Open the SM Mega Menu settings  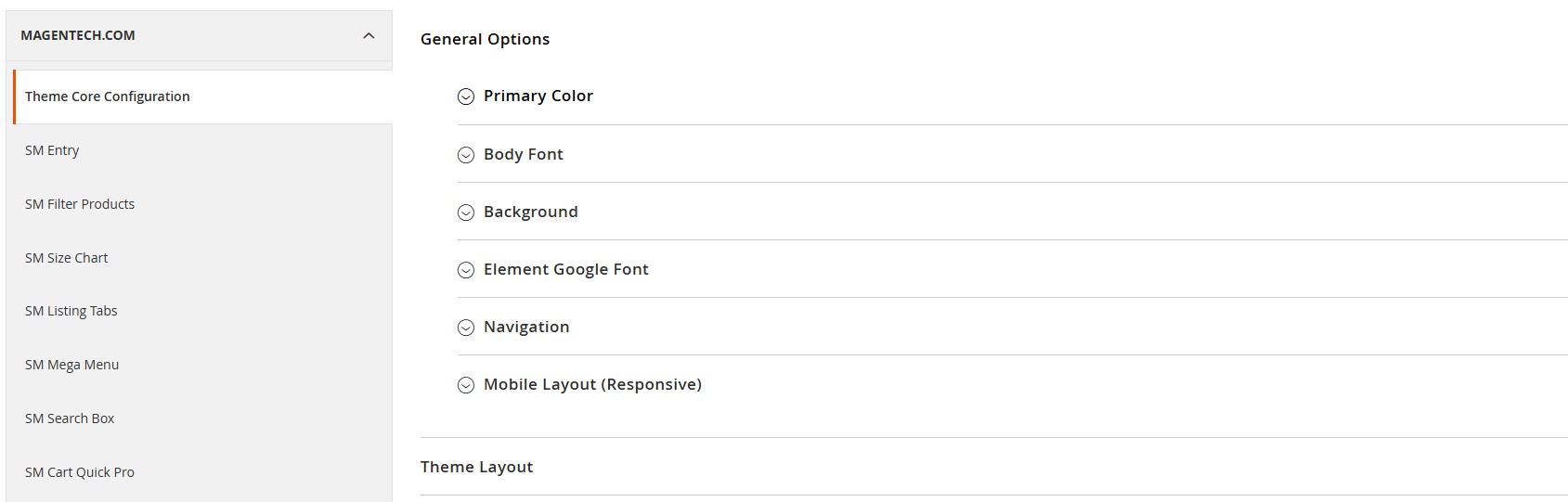click(71, 365)
